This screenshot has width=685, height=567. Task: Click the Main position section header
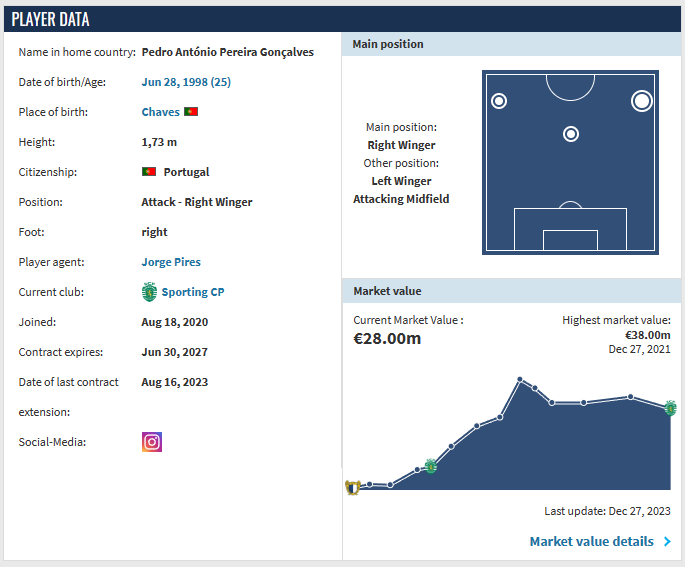(x=512, y=44)
